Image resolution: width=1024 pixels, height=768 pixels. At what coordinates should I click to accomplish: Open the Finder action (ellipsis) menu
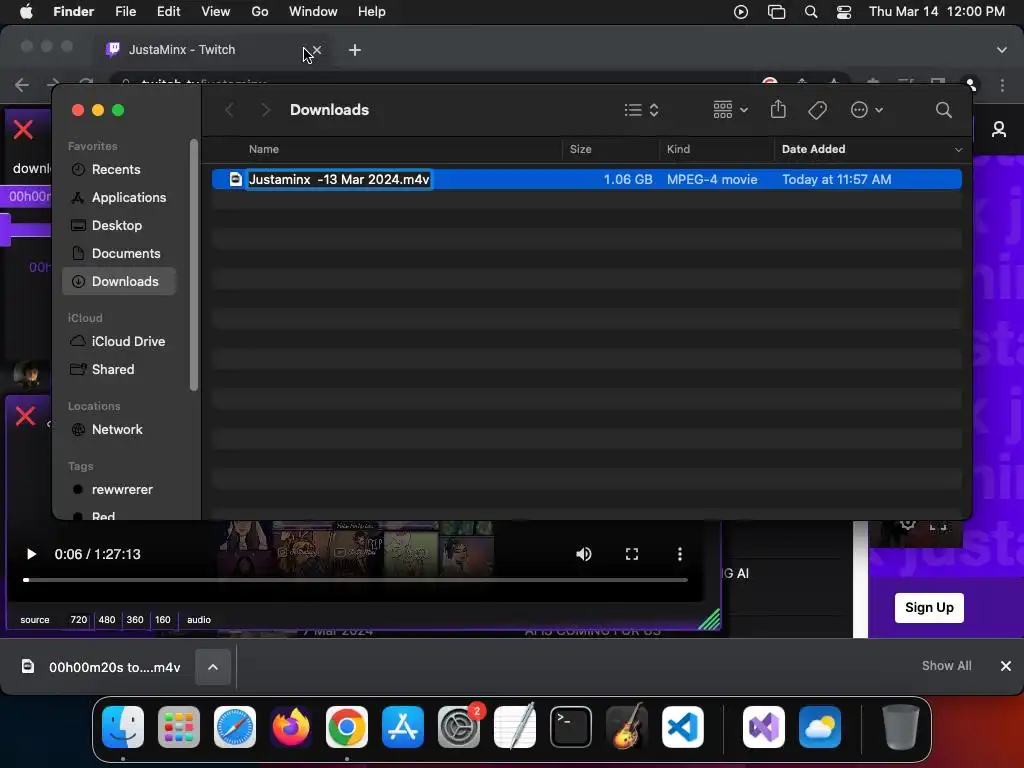(x=867, y=110)
